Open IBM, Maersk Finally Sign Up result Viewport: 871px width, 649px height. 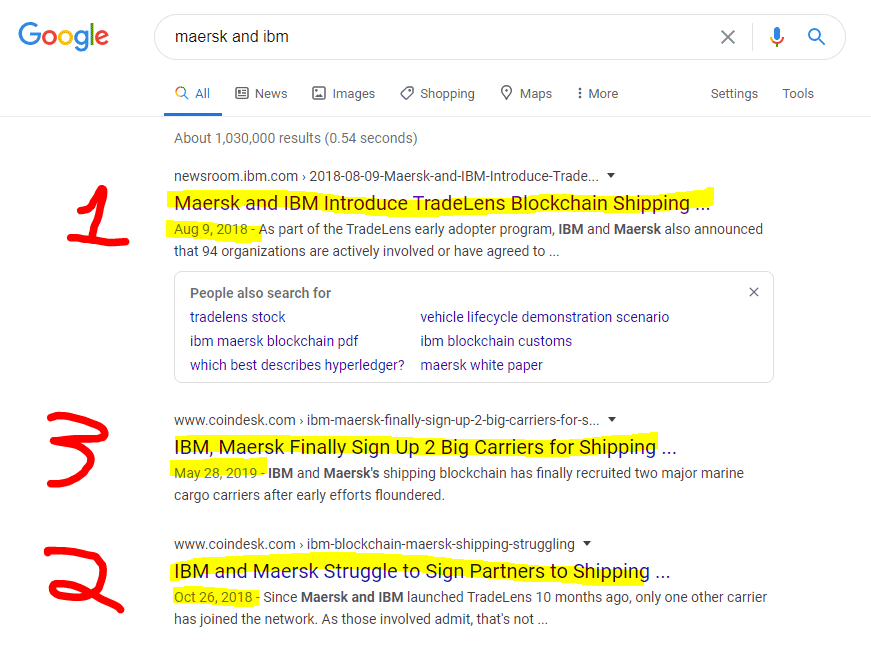pos(425,447)
